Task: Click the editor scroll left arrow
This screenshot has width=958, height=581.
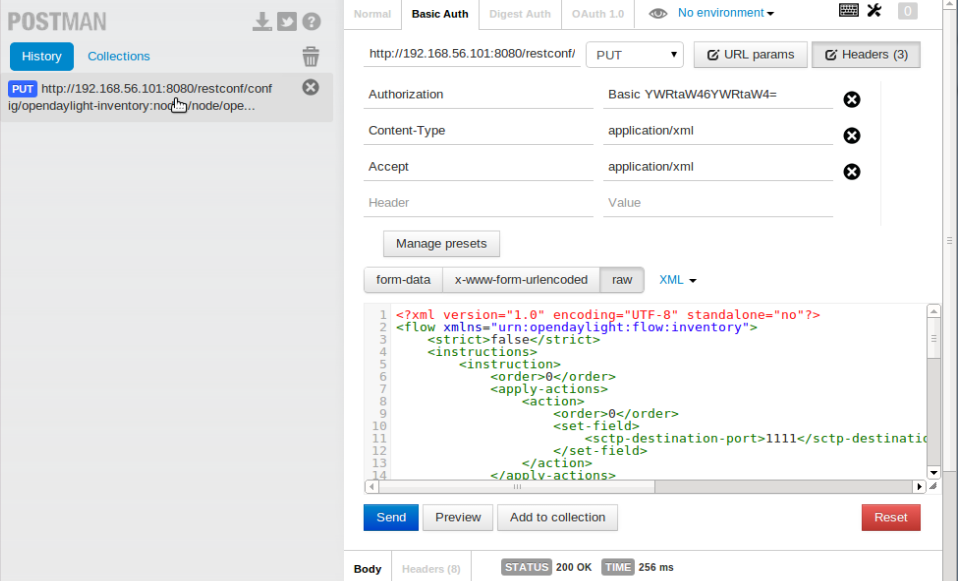Action: [371, 487]
